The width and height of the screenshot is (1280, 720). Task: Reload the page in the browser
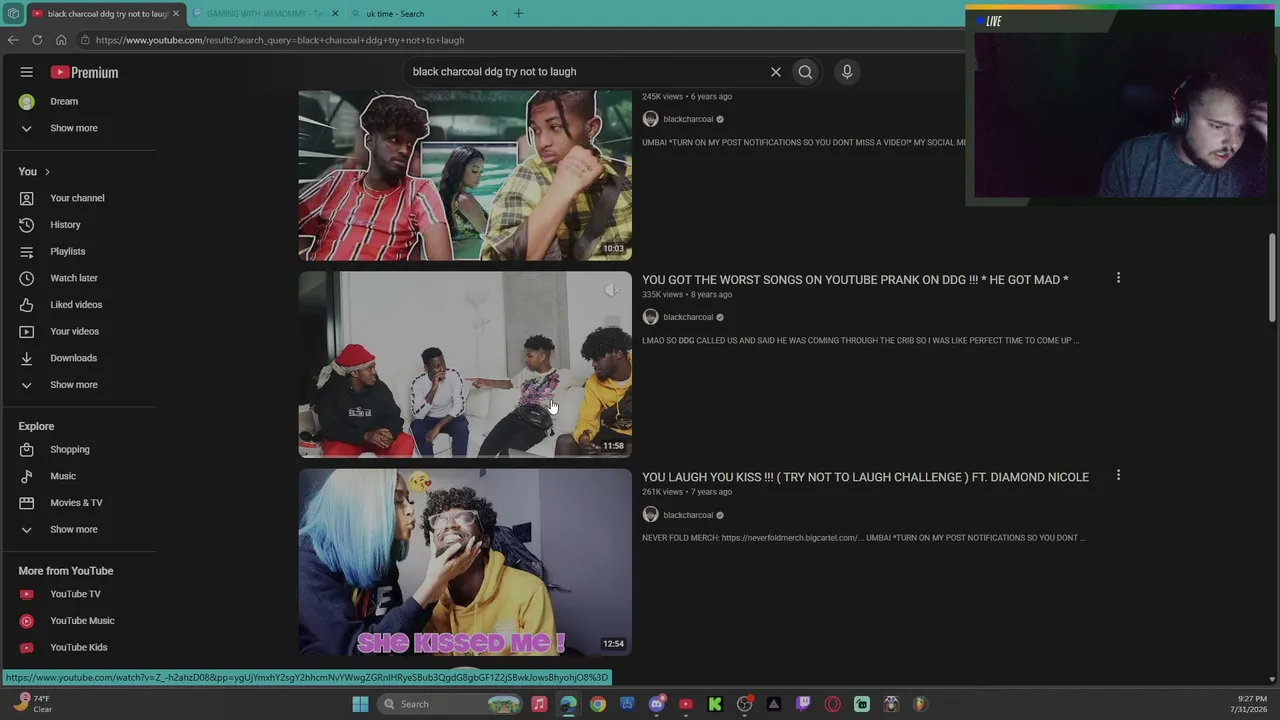tap(37, 40)
